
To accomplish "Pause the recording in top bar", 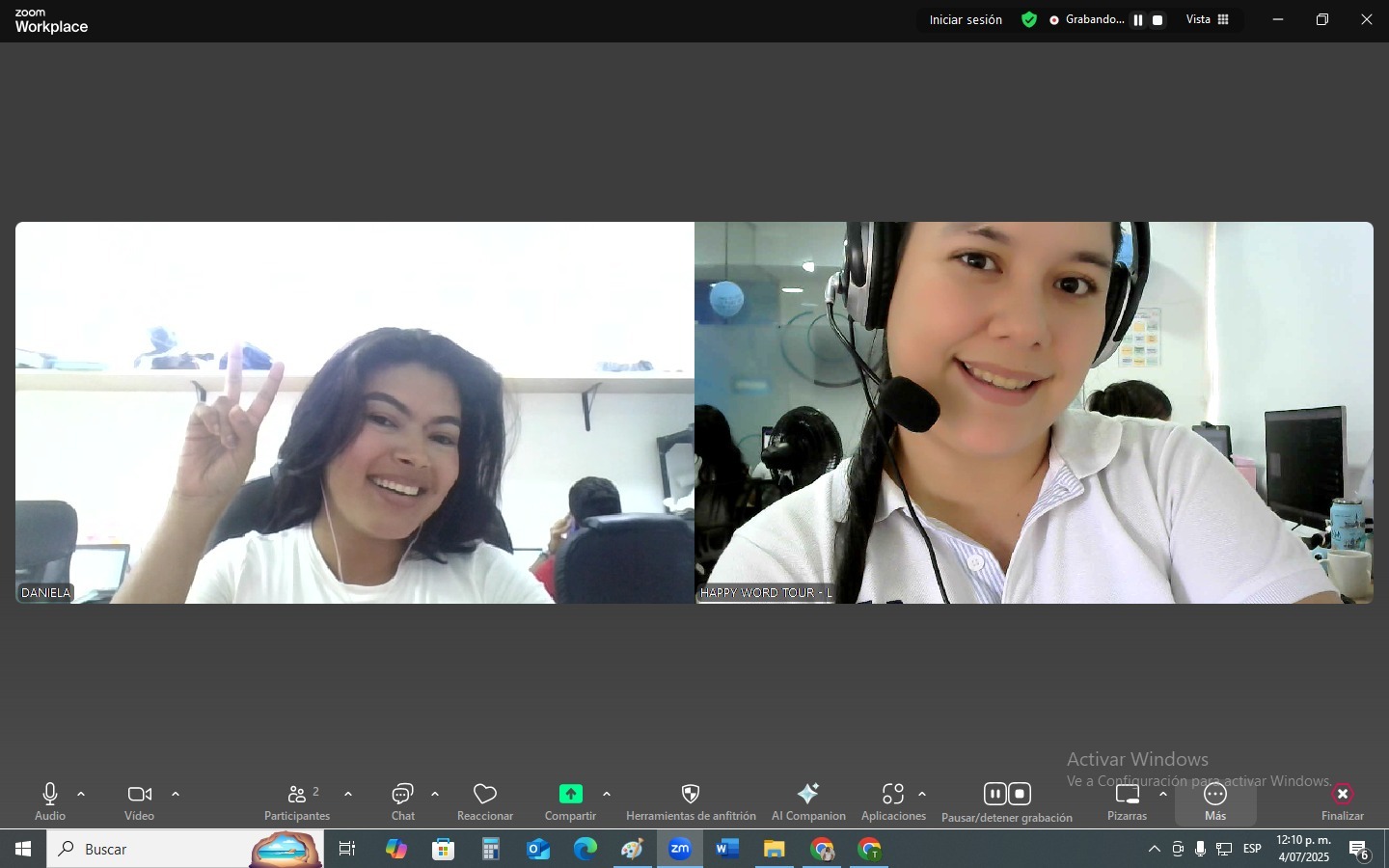I will [x=1138, y=20].
